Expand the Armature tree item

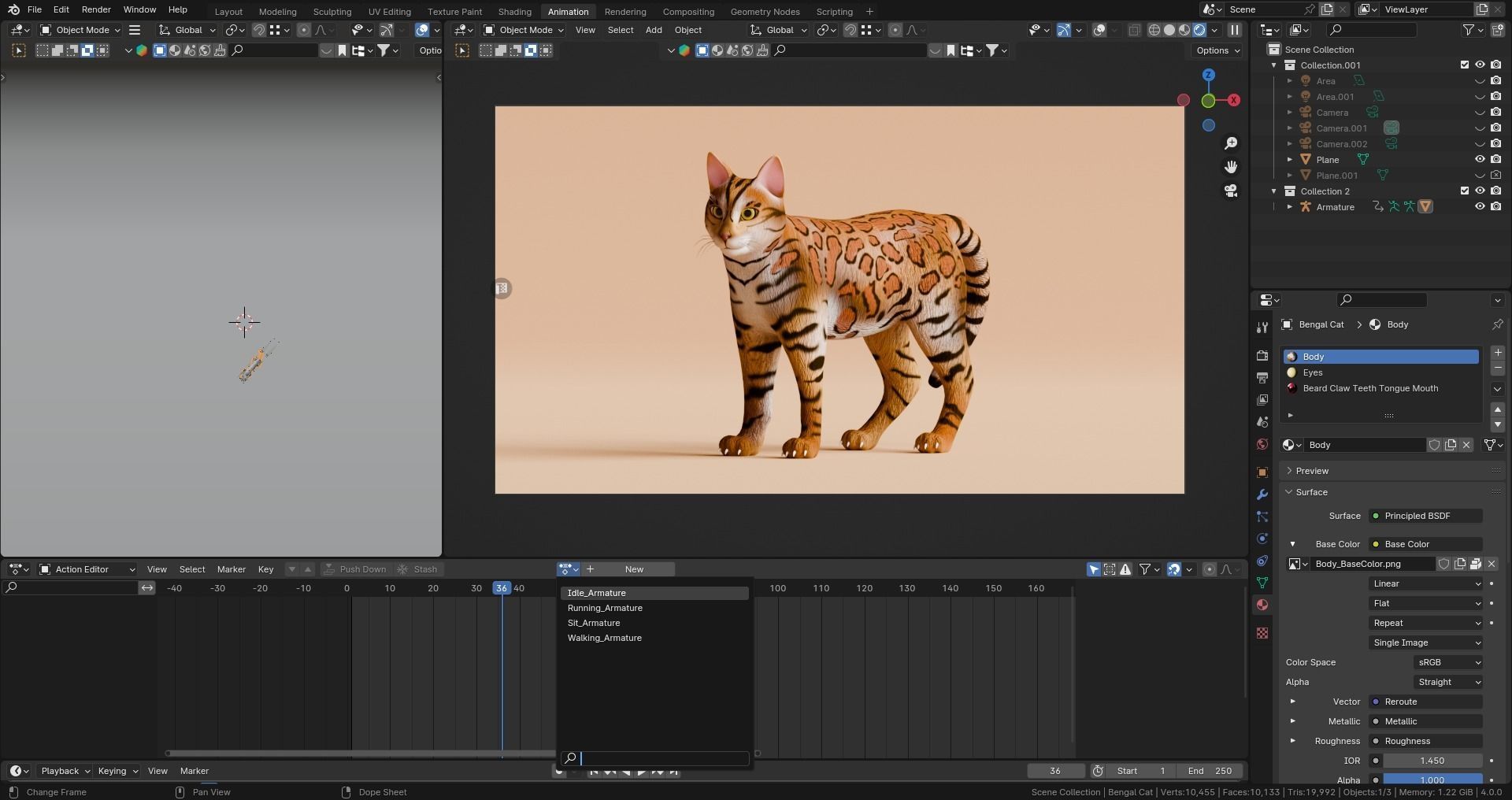pyautogui.click(x=1290, y=206)
